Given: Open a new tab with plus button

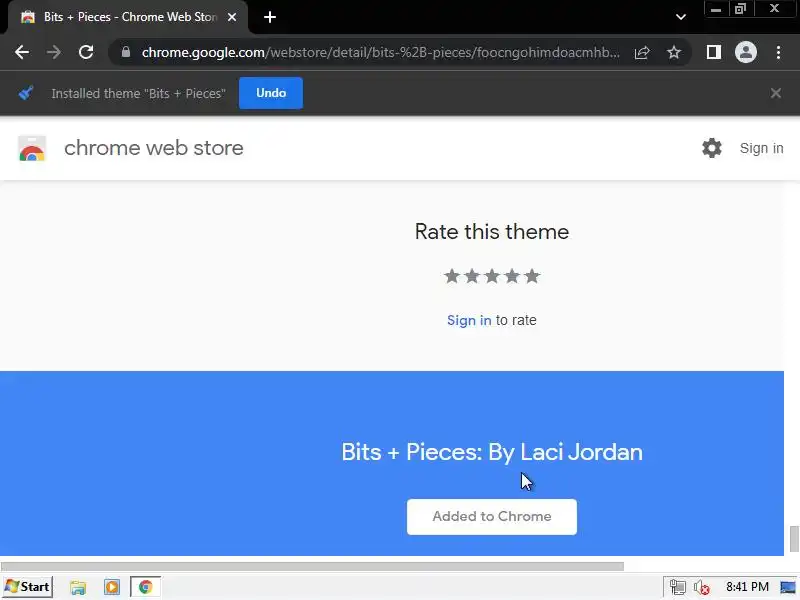Looking at the screenshot, I should click(x=270, y=17).
